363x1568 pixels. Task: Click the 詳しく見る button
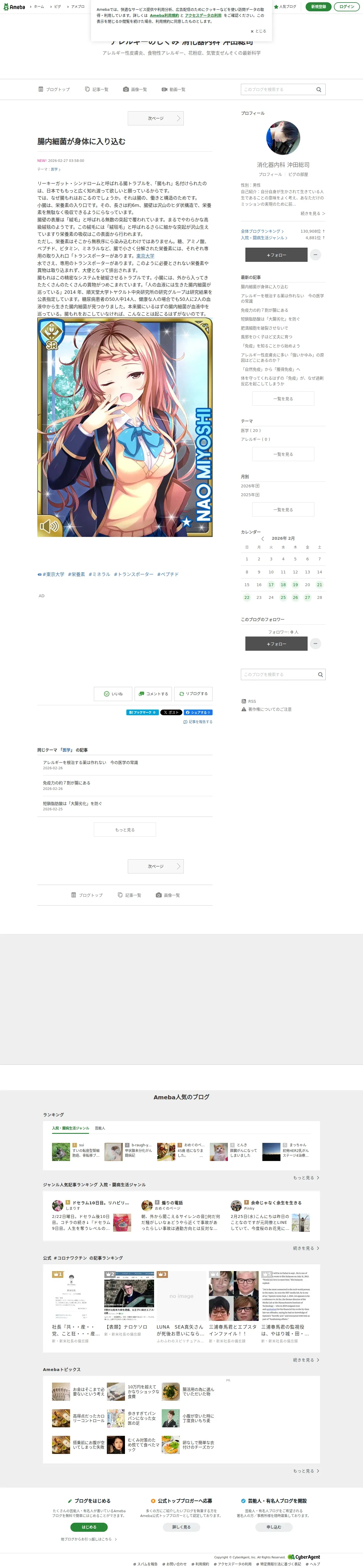(181, 1527)
